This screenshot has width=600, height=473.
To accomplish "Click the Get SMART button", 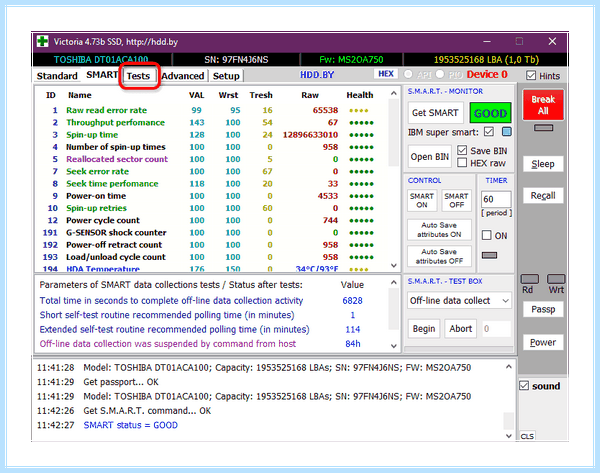I will click(435, 113).
